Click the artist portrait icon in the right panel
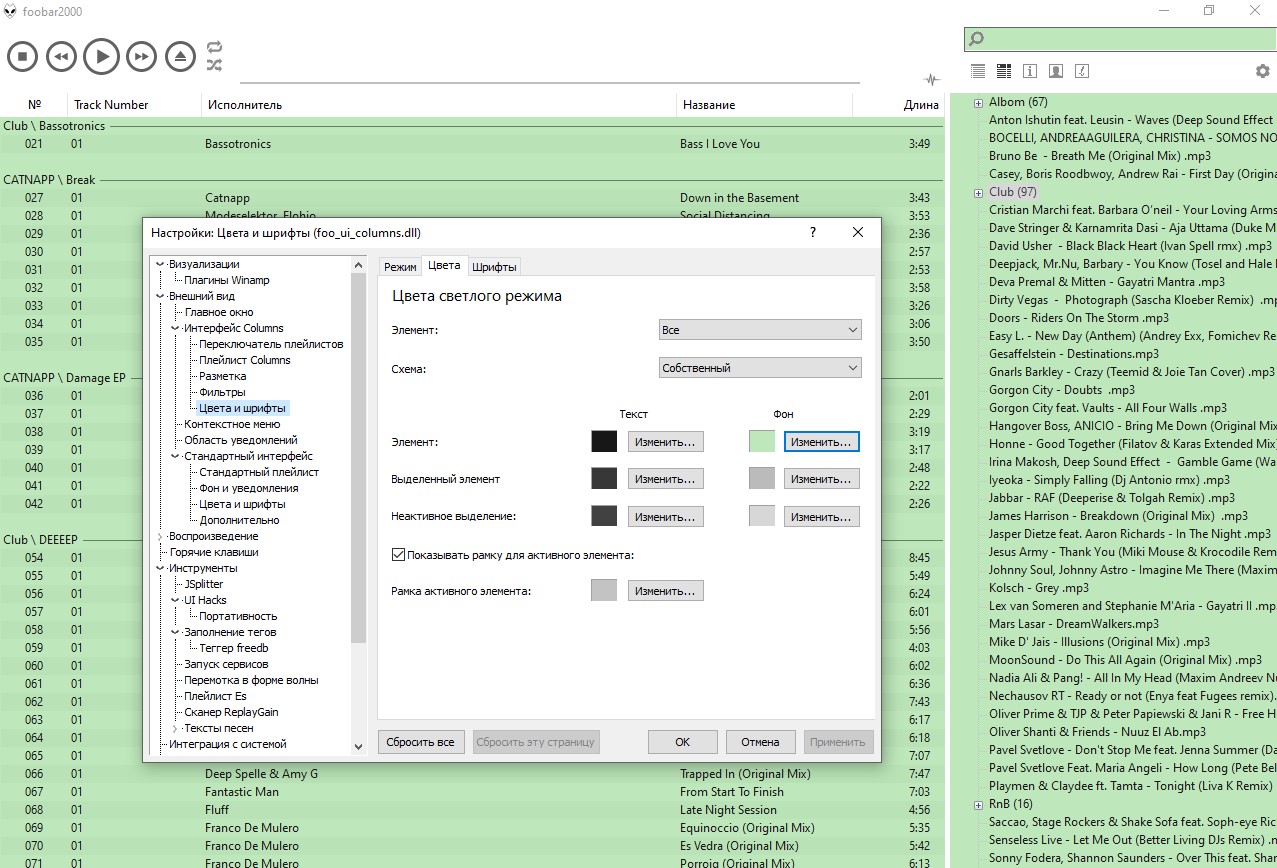1277x868 pixels. pyautogui.click(x=1055, y=71)
